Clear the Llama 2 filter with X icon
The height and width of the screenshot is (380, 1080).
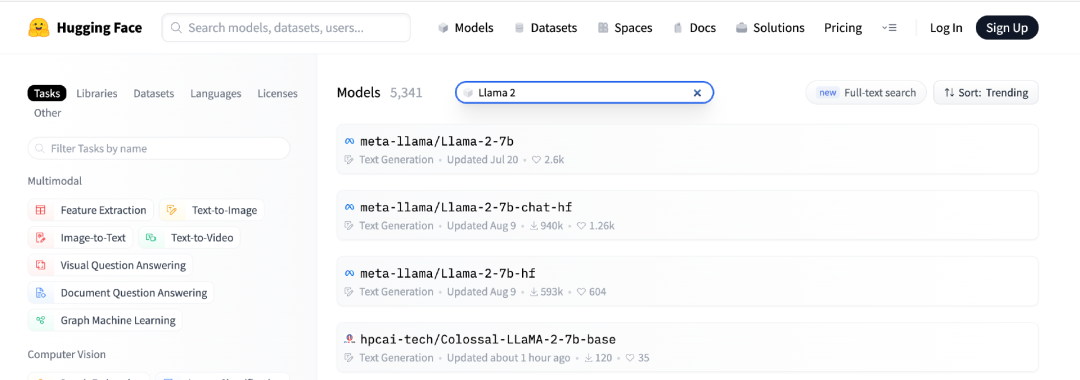click(x=697, y=93)
